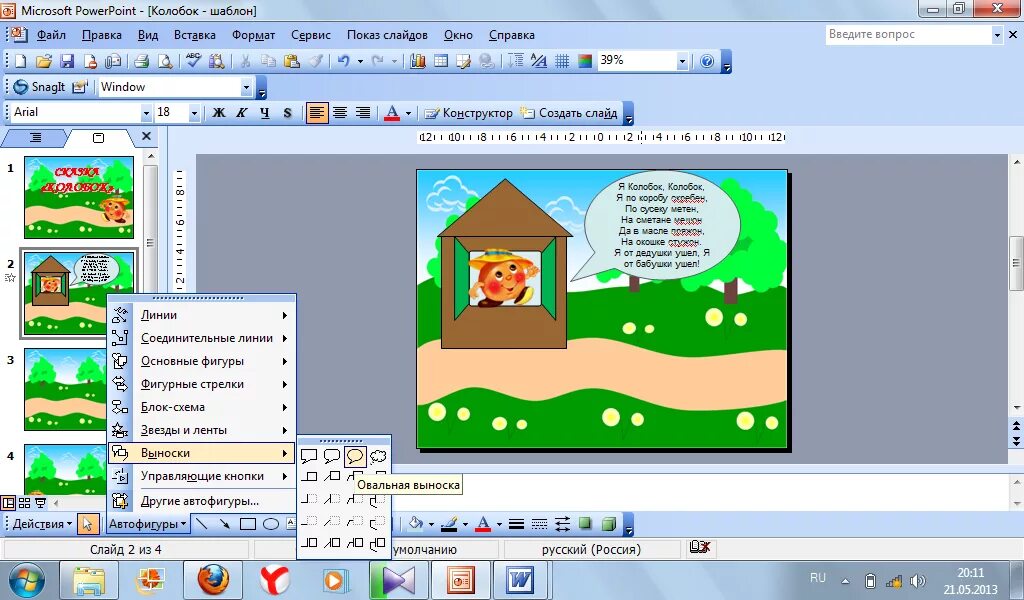Toggle the Select Objects arrow tool
Screen dimensions: 1024x600
tap(87, 524)
